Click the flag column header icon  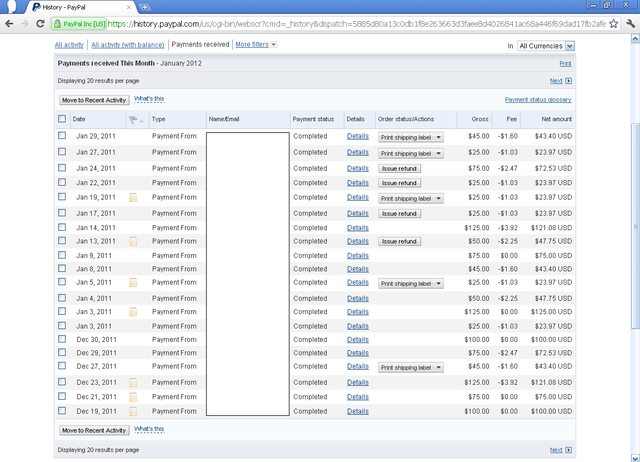133,120
